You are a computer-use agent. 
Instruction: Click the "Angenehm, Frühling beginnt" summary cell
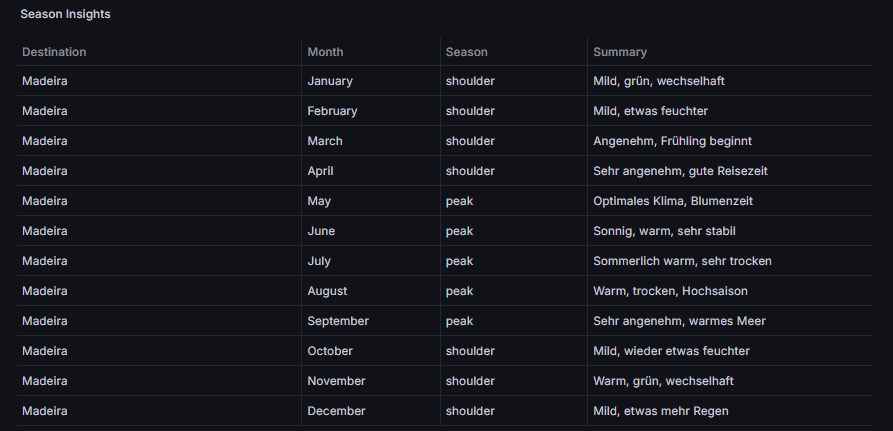pyautogui.click(x=672, y=141)
